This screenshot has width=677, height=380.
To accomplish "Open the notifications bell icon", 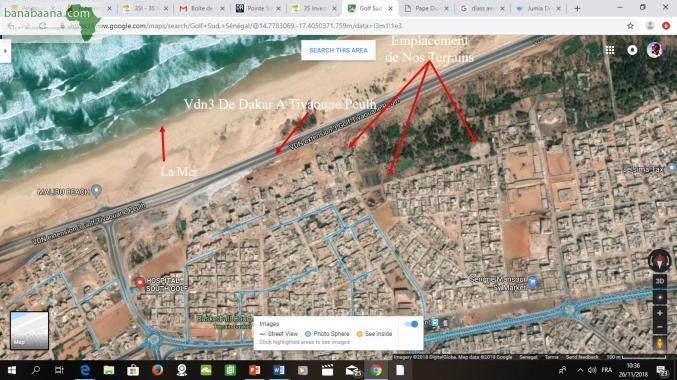I will tap(632, 50).
